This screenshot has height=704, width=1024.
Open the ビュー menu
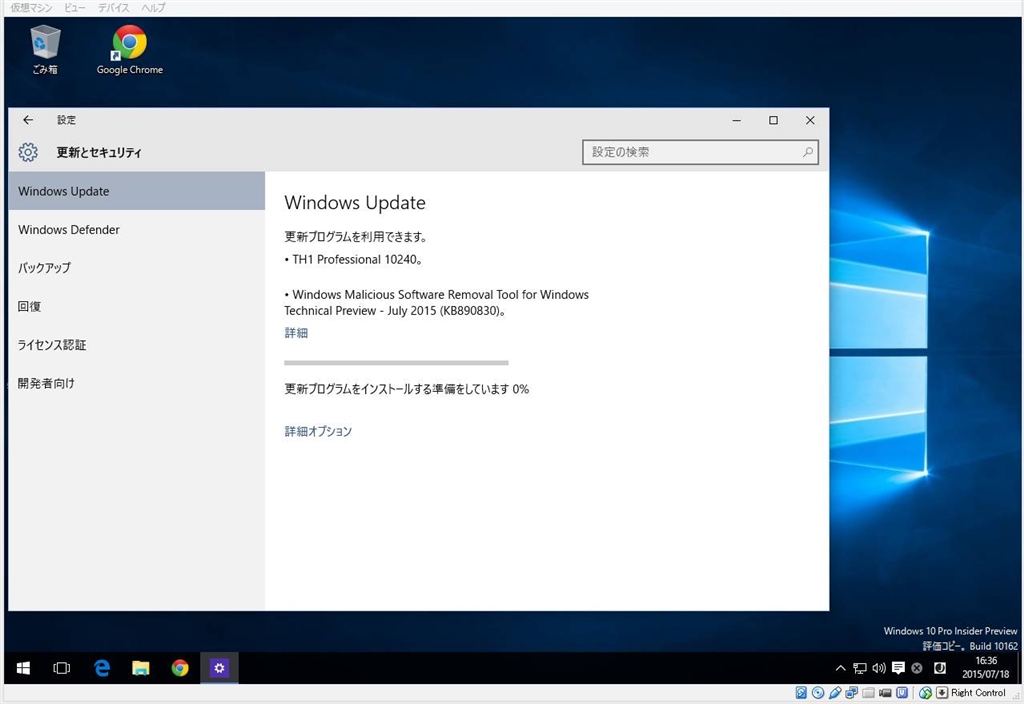coord(74,8)
